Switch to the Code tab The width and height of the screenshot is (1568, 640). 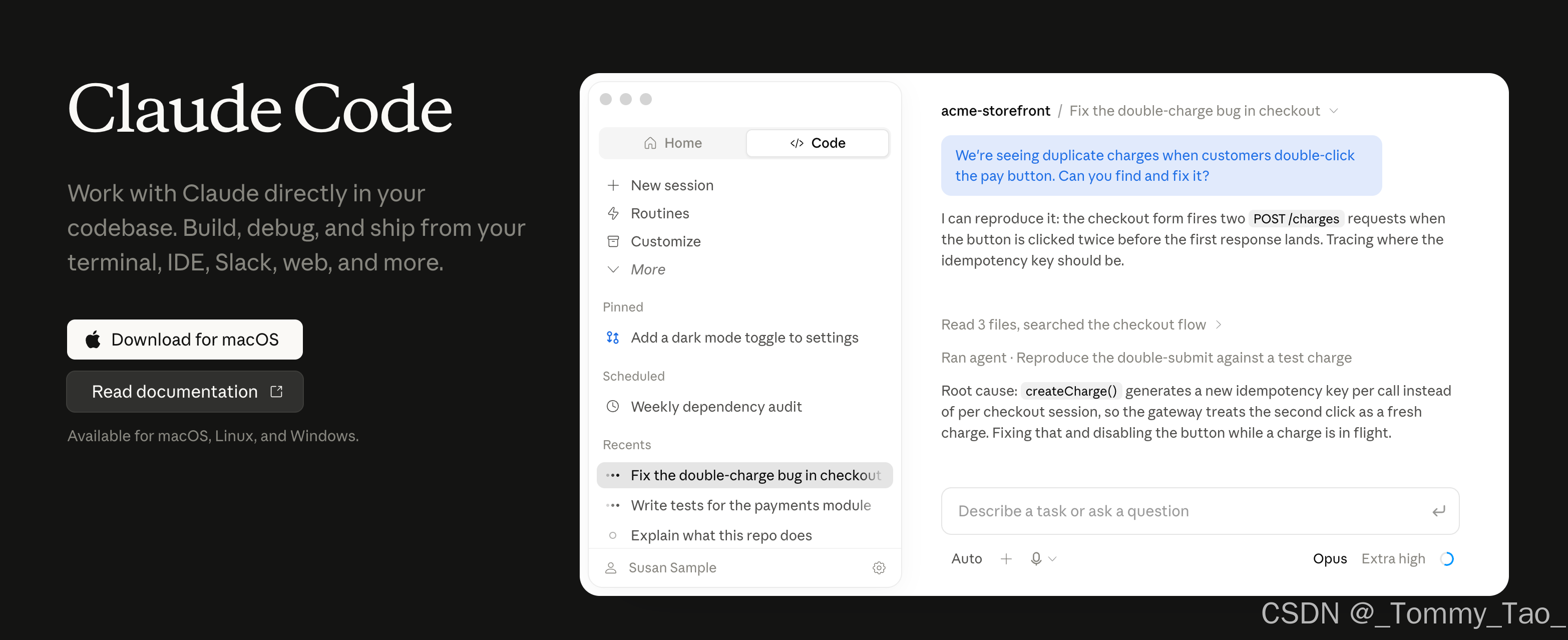(817, 143)
